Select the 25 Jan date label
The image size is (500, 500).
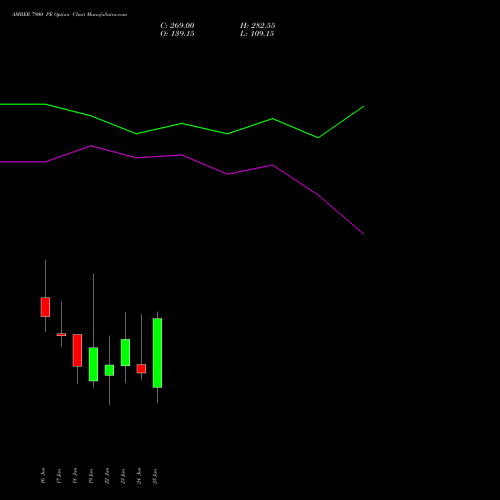155,476
